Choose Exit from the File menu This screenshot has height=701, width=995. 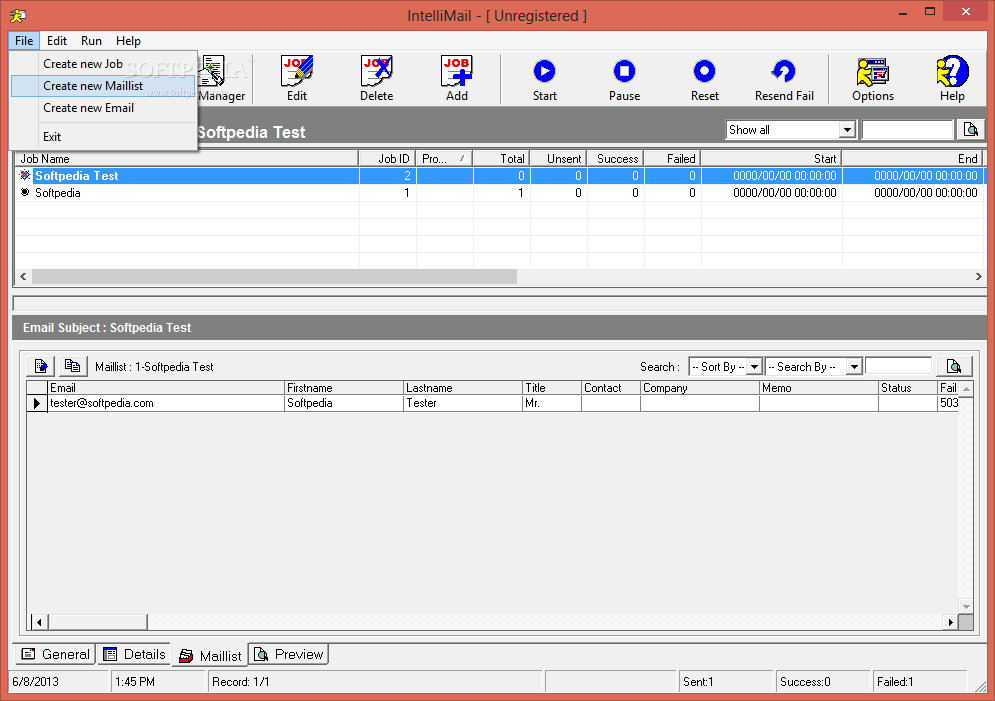(103, 136)
